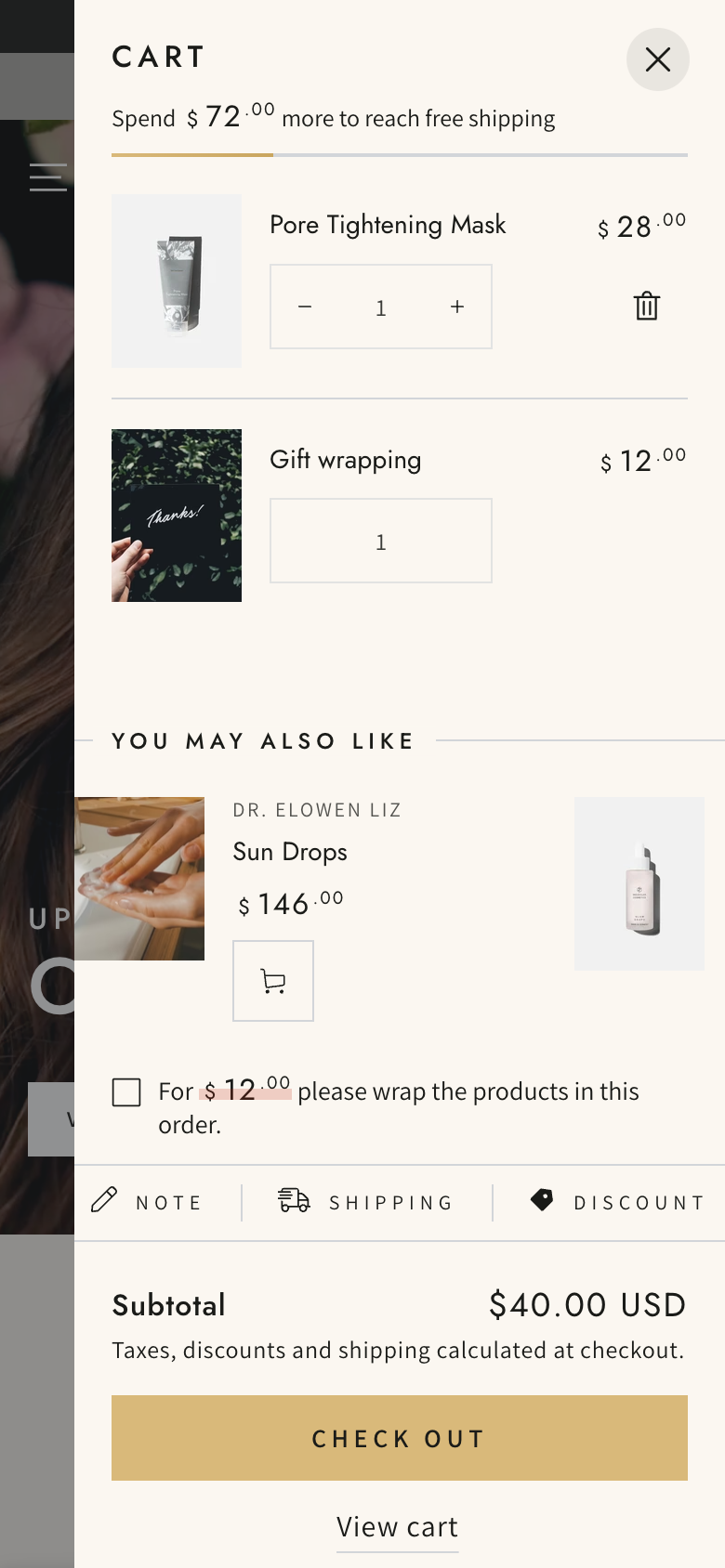Click the Gift wrapping quantity field

tap(381, 541)
